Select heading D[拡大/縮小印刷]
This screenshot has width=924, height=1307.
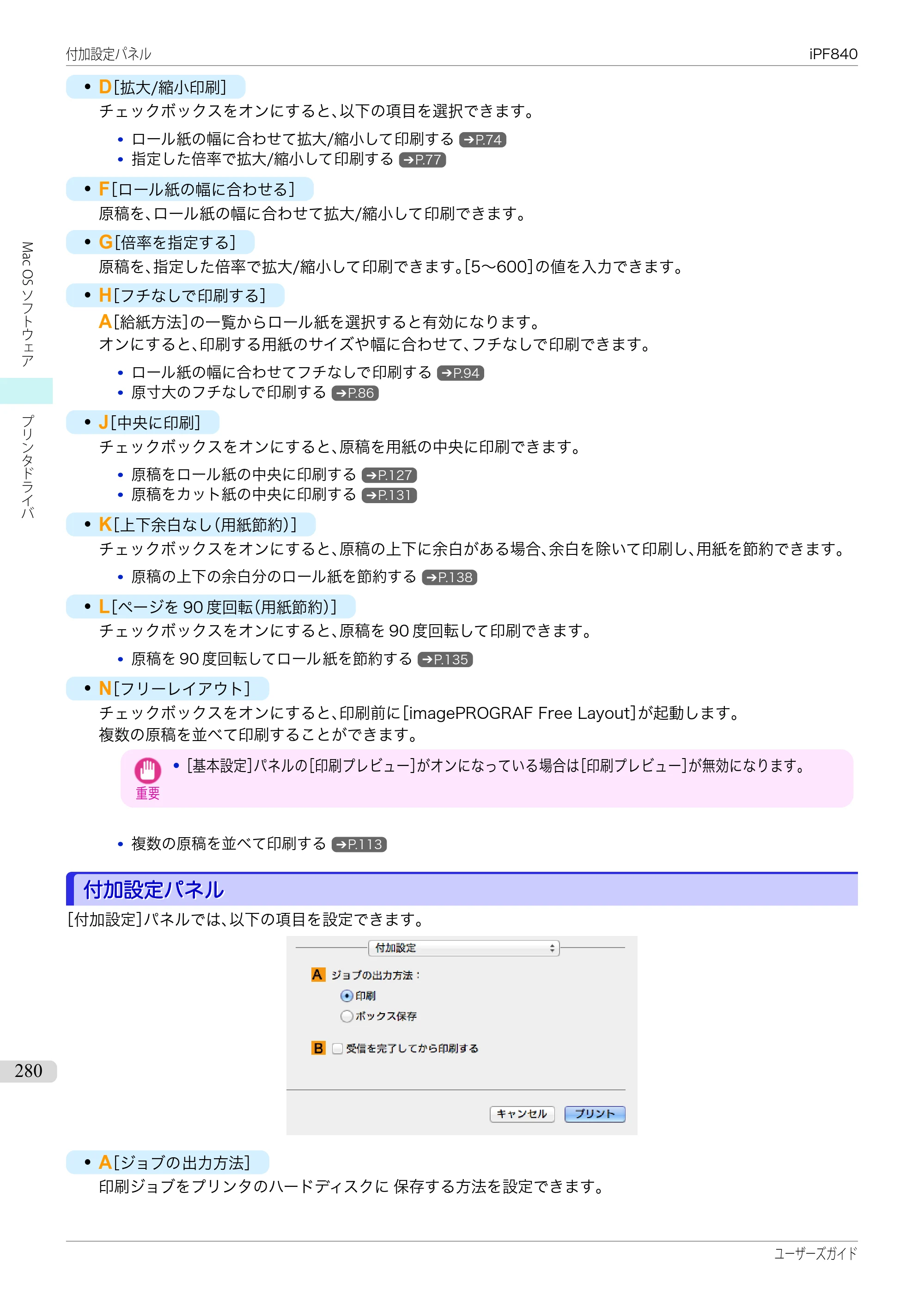coord(155,87)
